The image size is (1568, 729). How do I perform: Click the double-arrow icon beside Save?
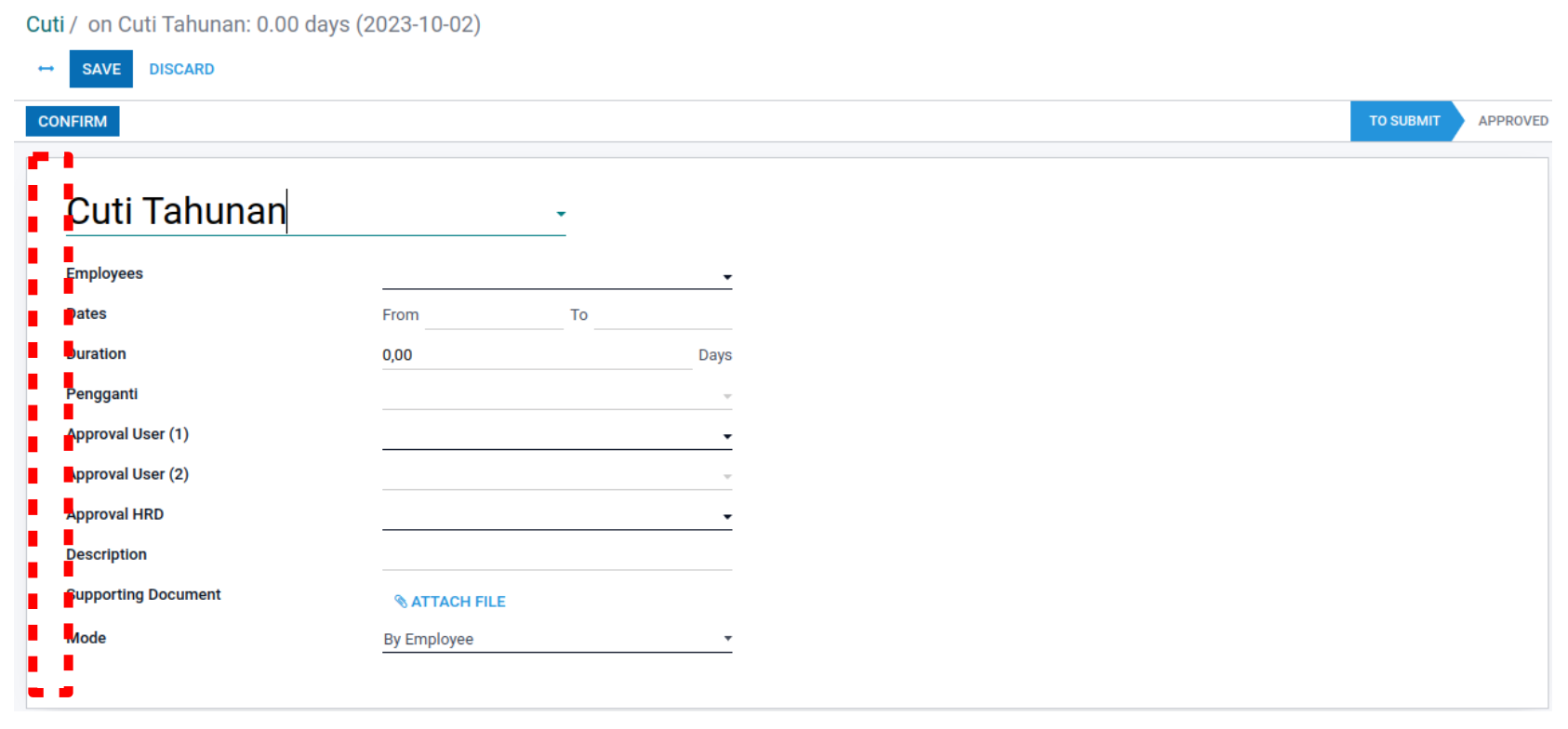pyautogui.click(x=46, y=69)
